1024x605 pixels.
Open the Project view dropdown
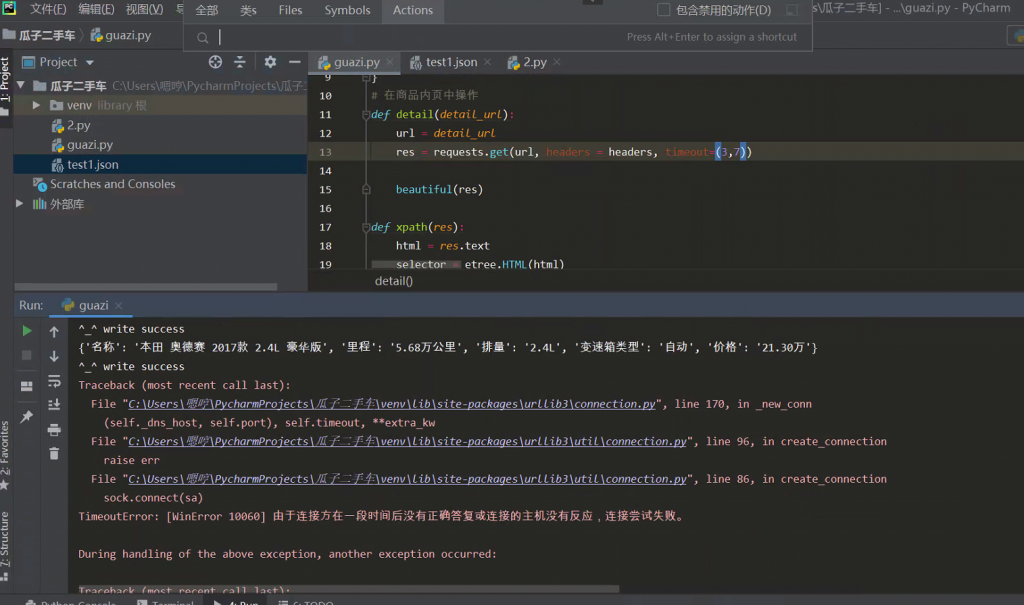(x=90, y=62)
